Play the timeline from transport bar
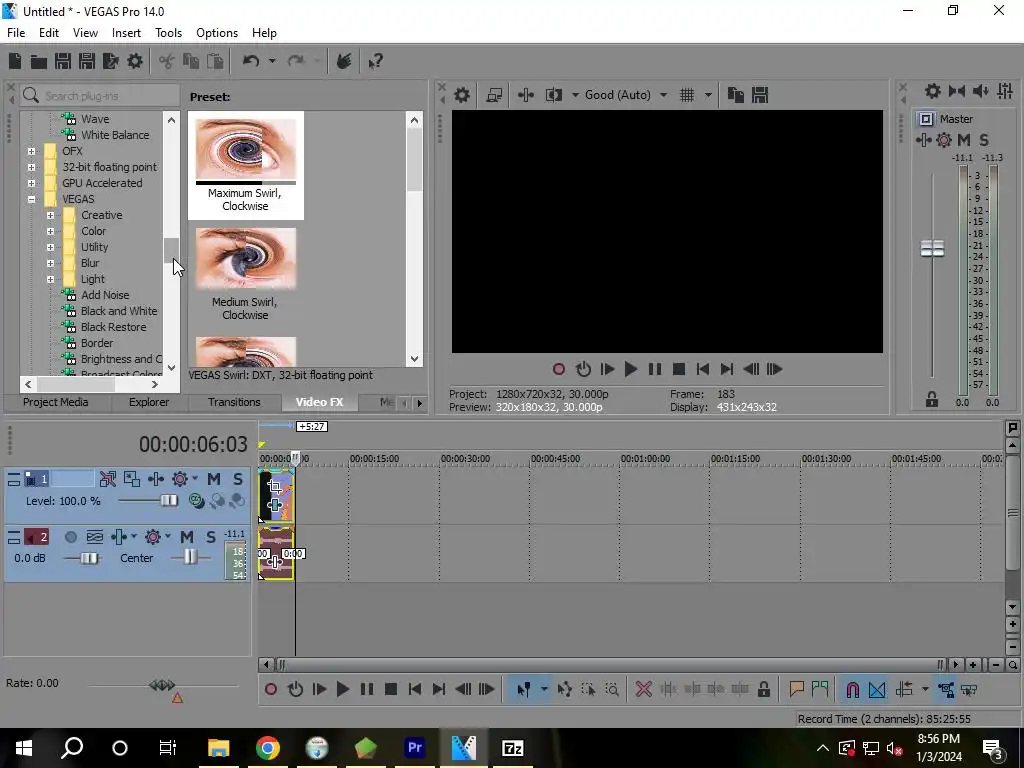Image resolution: width=1024 pixels, height=768 pixels. tap(342, 689)
